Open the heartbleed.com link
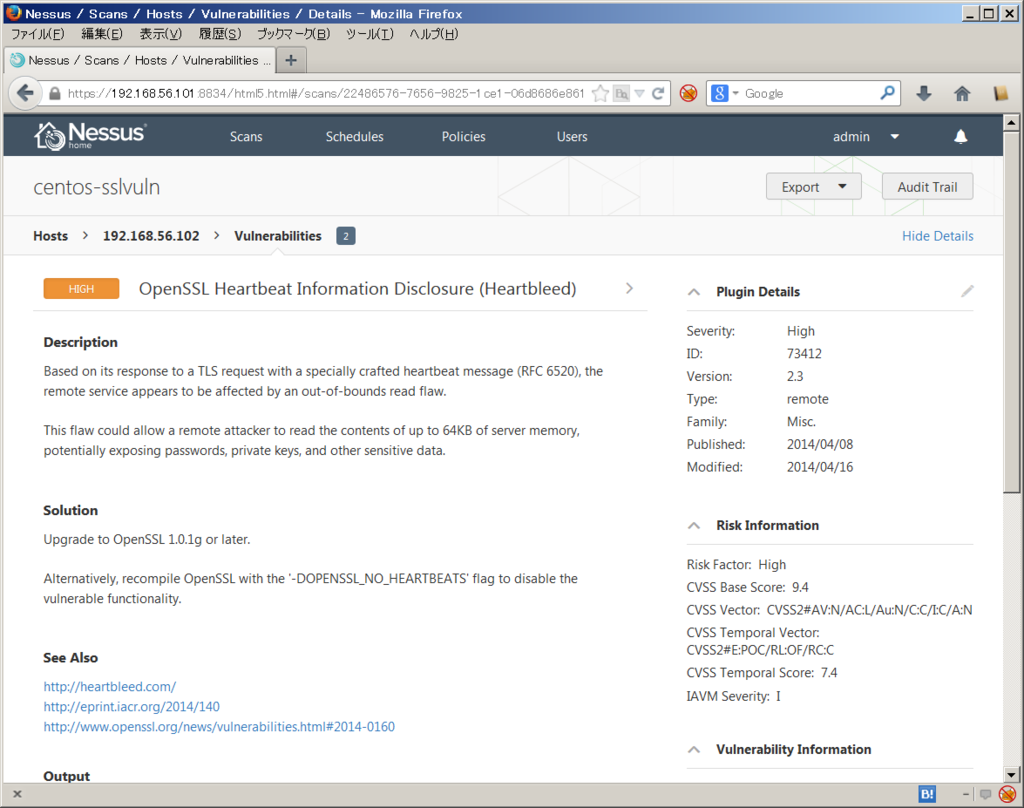 (x=110, y=687)
